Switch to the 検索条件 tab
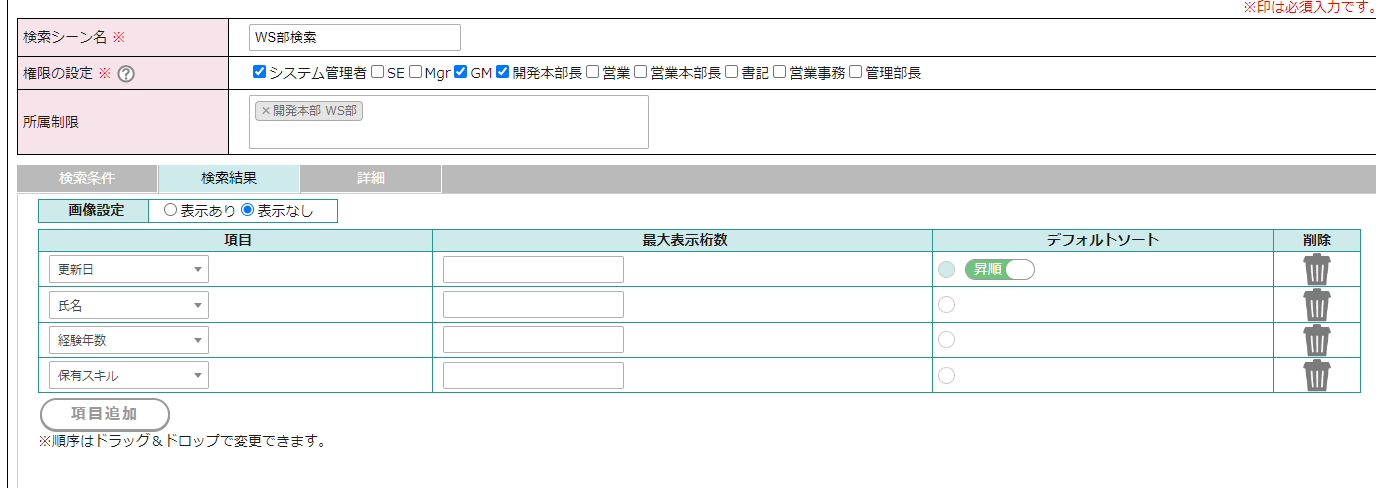 (87, 179)
